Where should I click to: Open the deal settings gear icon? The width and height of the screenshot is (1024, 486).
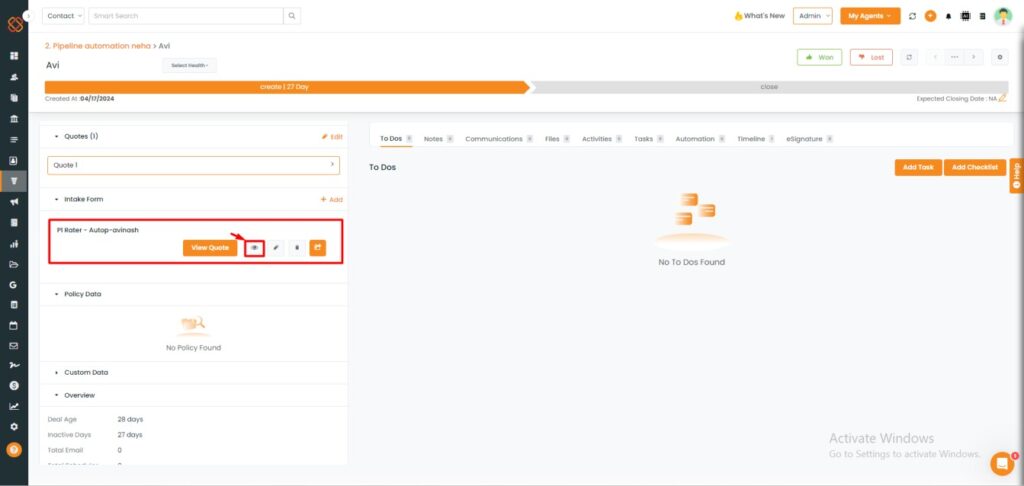pyautogui.click(x=1000, y=57)
